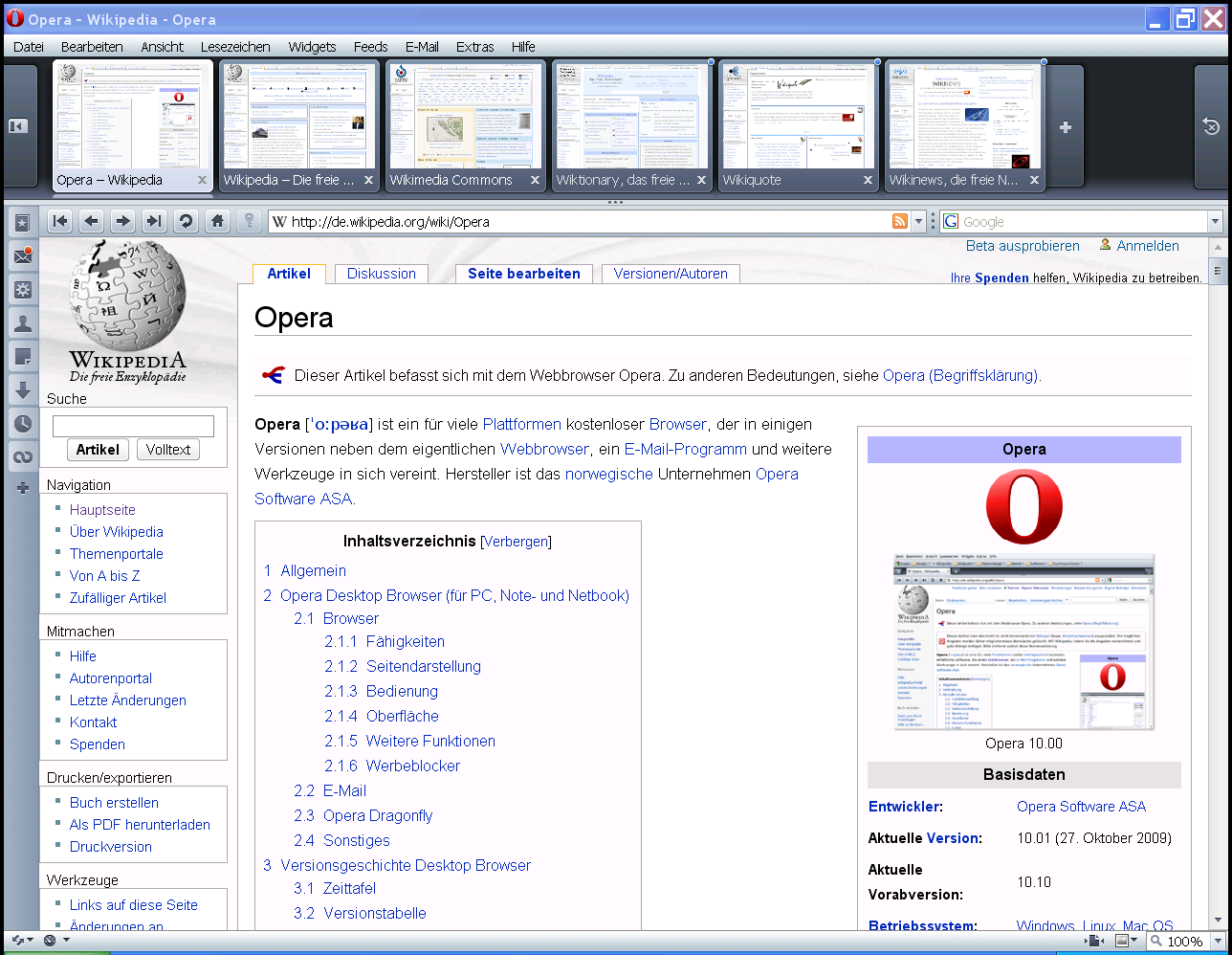Go back with the left arrow button
Viewport: 1232px width, 955px height.
coord(91,221)
